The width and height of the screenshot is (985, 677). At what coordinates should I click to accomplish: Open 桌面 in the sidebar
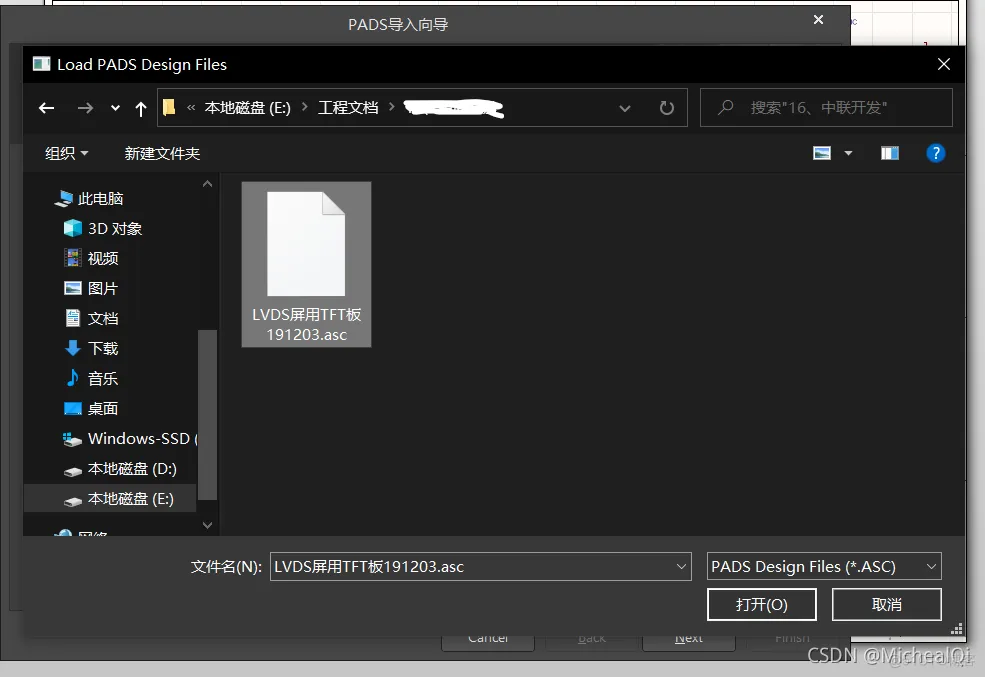point(103,409)
